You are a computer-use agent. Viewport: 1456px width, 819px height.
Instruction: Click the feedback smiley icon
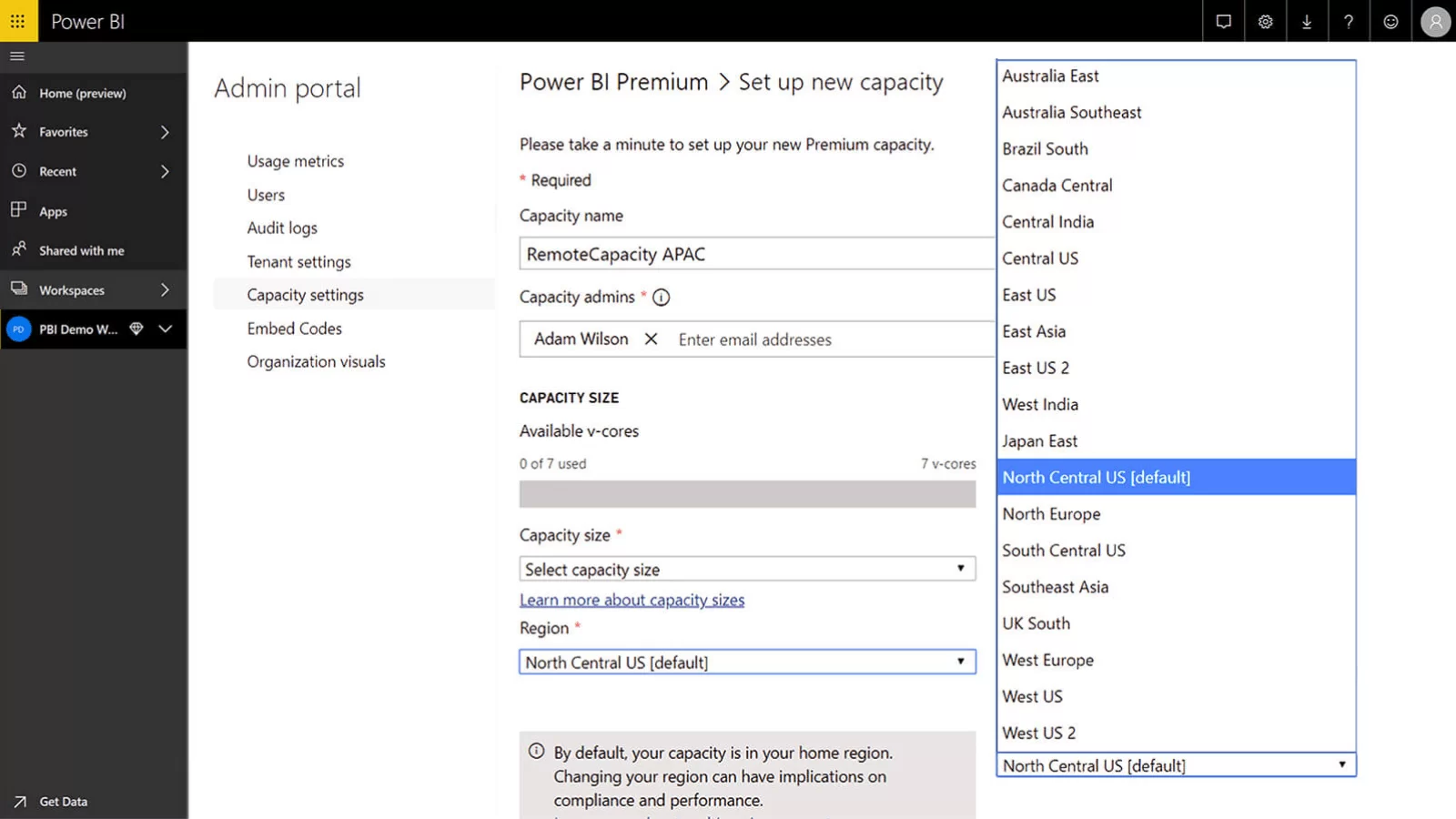(x=1390, y=21)
